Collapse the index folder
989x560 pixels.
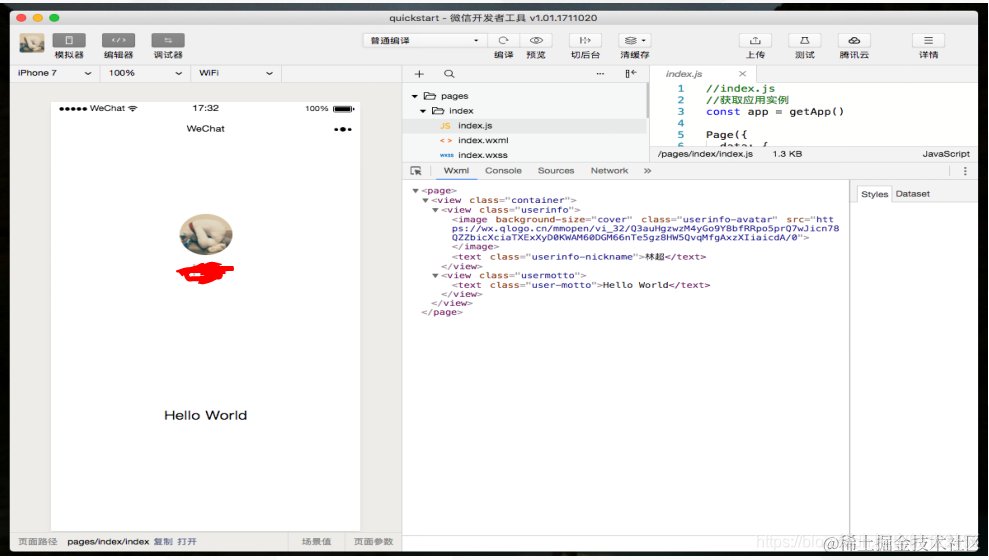pyautogui.click(x=423, y=111)
